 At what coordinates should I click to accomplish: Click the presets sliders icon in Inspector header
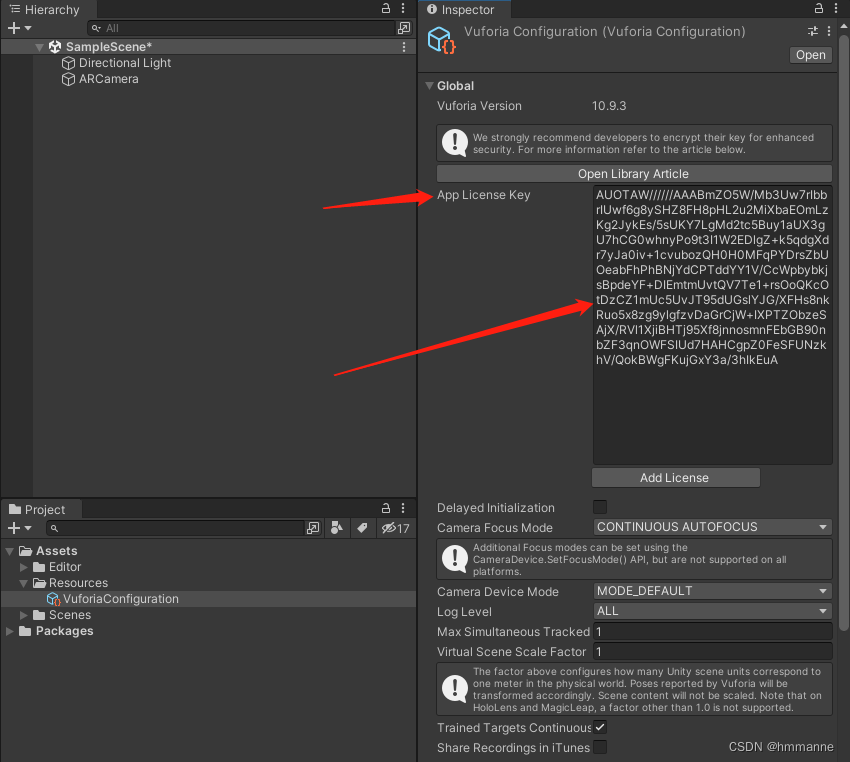pyautogui.click(x=812, y=32)
